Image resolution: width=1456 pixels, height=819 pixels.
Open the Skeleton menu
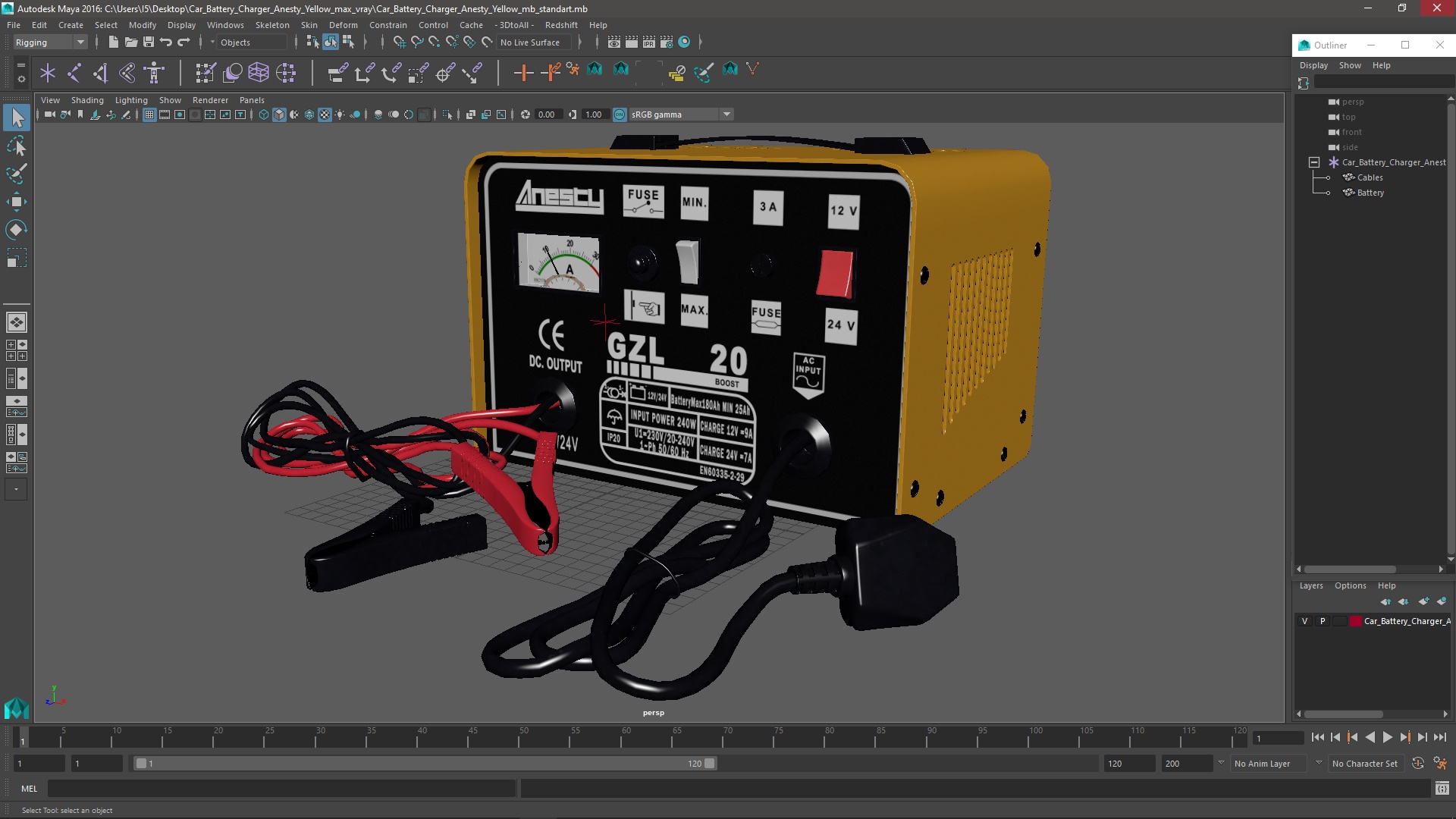(x=272, y=25)
